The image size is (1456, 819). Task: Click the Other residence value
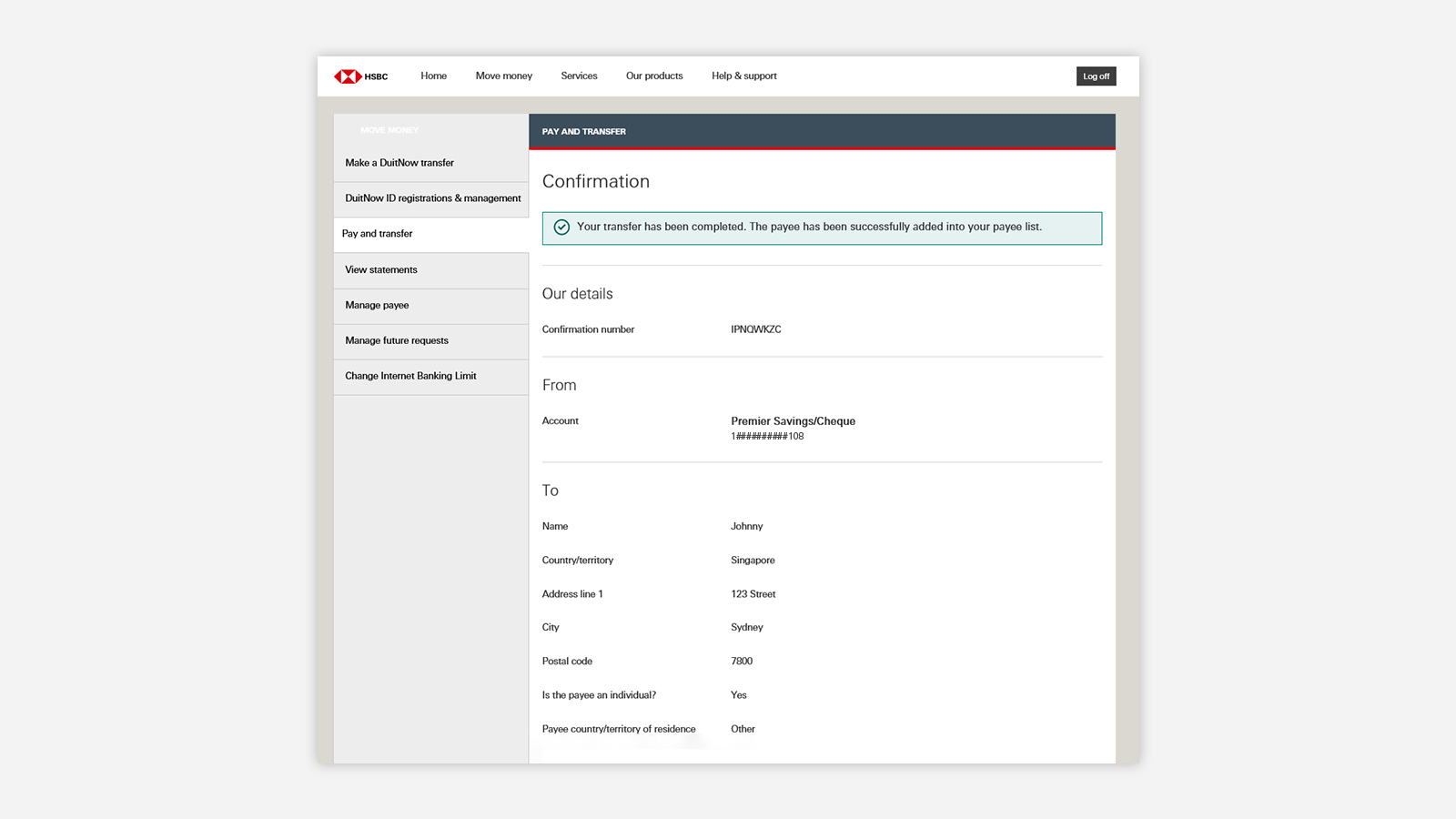point(743,729)
